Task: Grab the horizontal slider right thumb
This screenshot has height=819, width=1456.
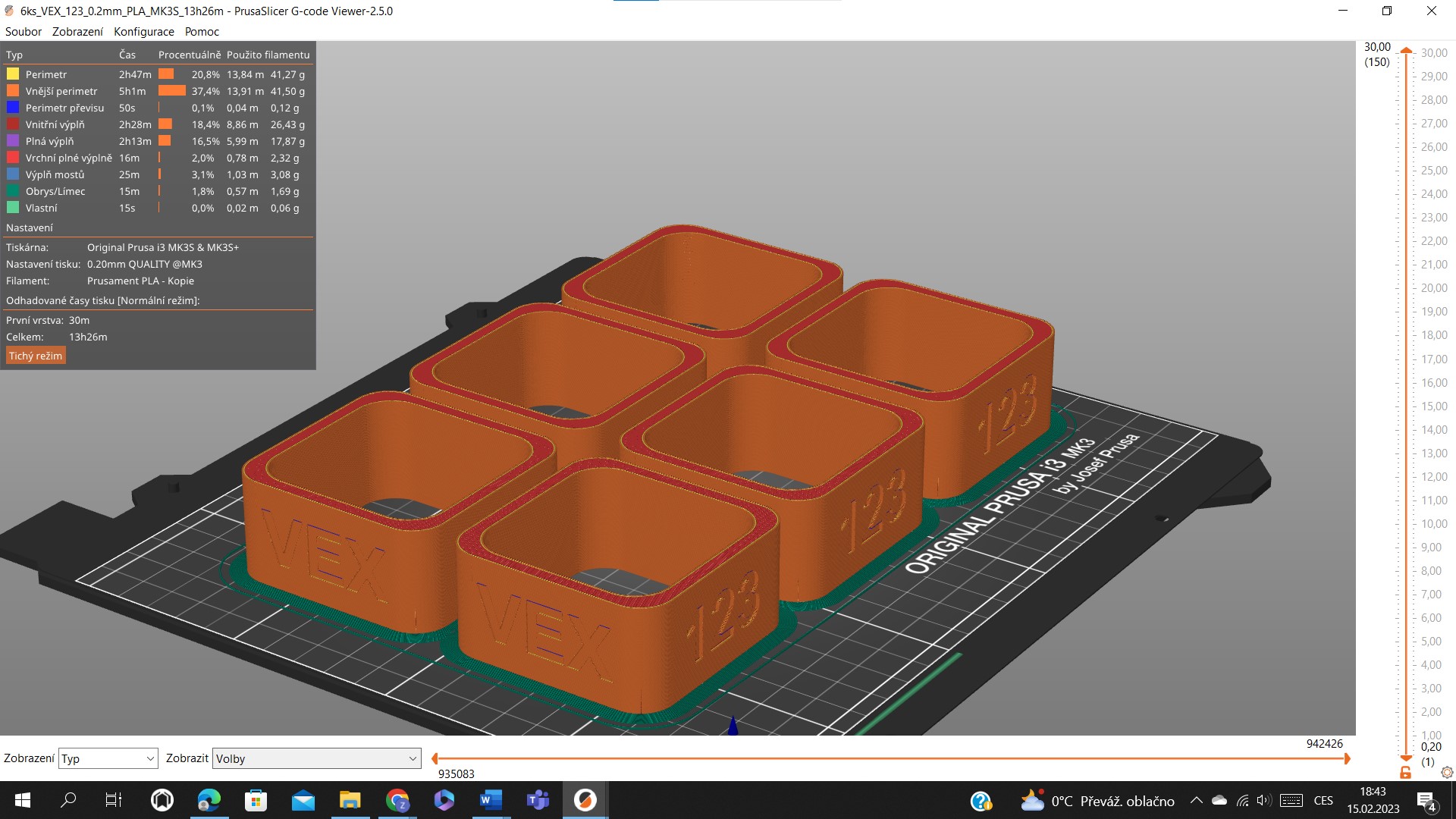Action: click(x=1347, y=758)
